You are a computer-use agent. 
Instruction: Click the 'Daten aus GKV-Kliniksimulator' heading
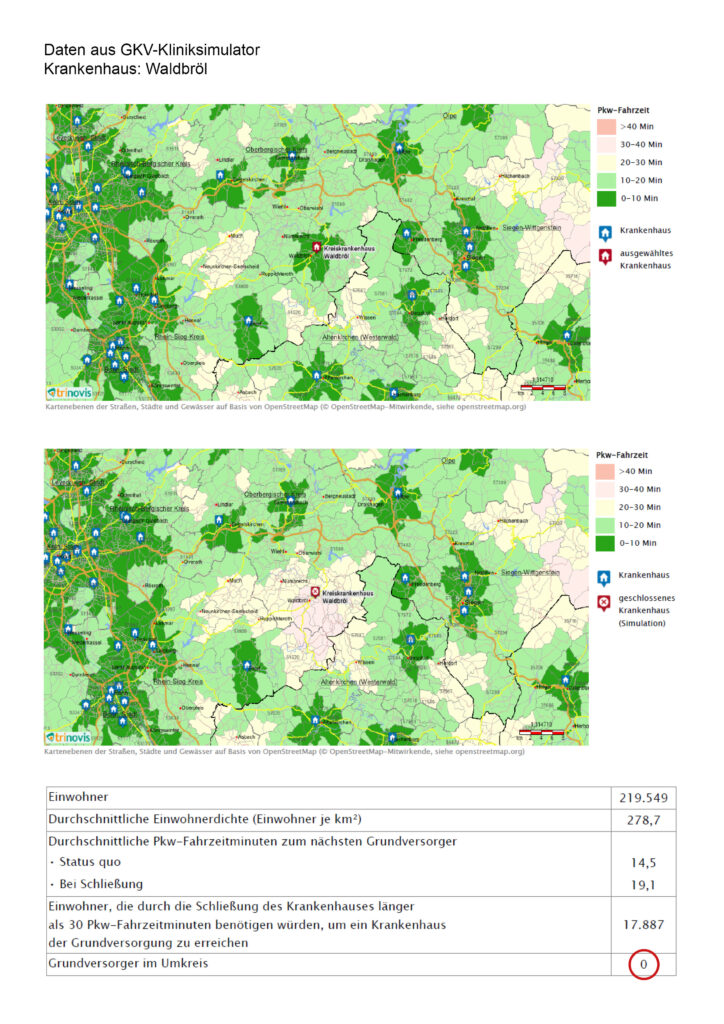coord(151,50)
